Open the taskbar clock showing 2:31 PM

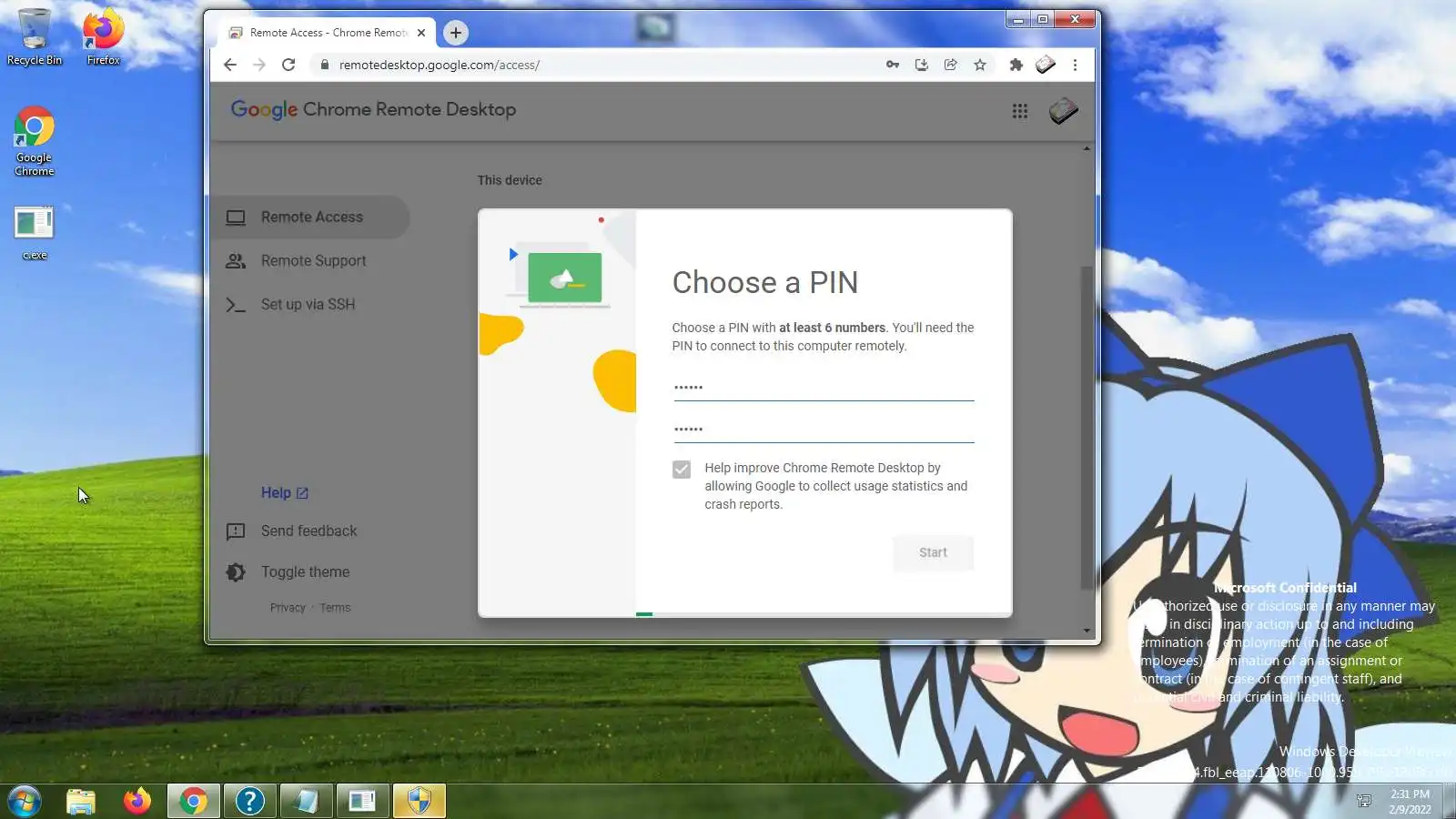pos(1410,802)
